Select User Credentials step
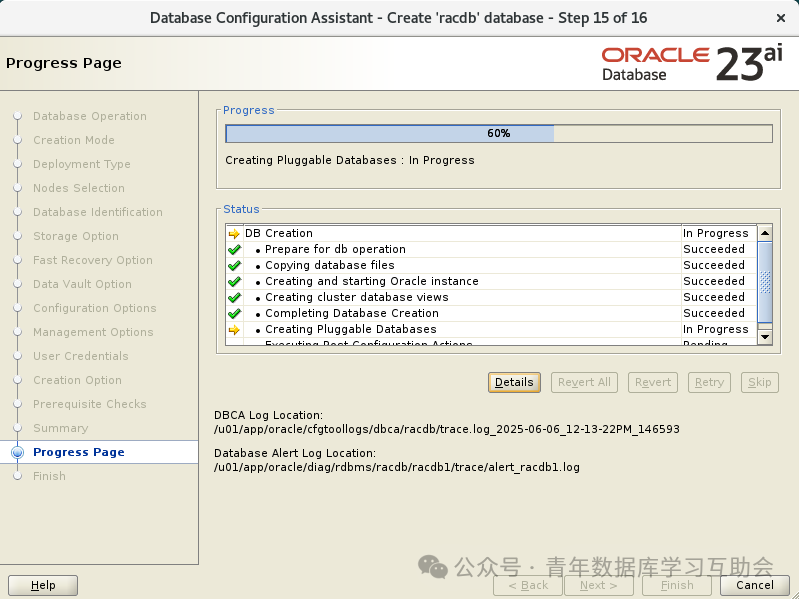This screenshot has height=599, width=799. (81, 356)
